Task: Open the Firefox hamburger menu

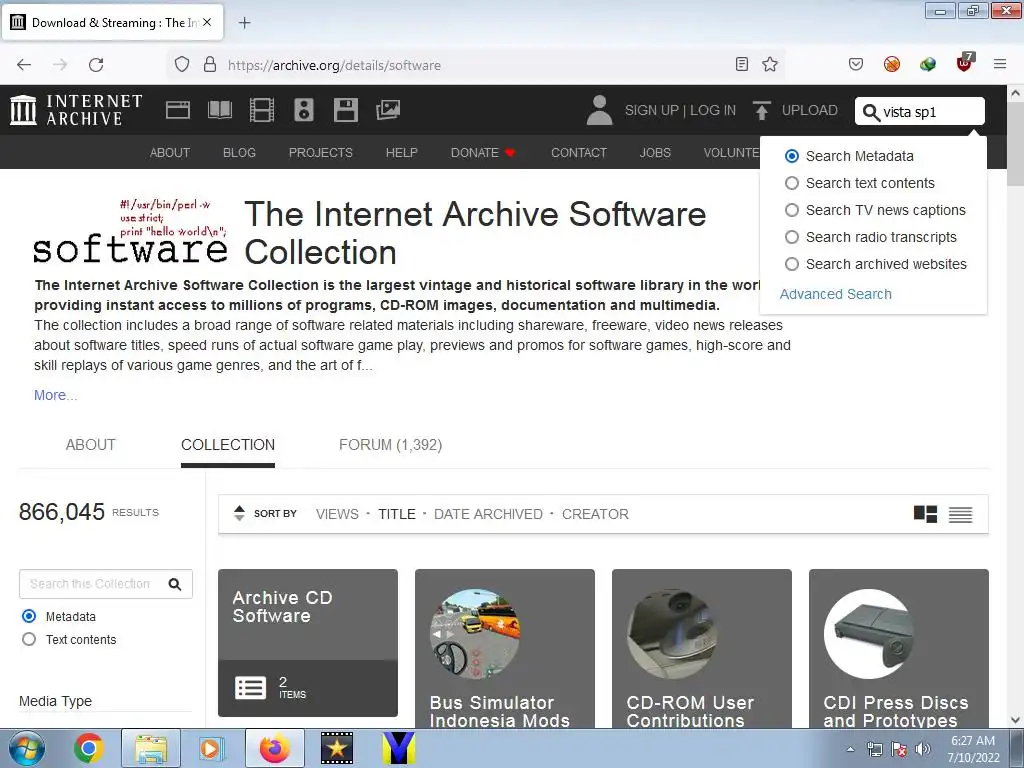Action: 1000,64
